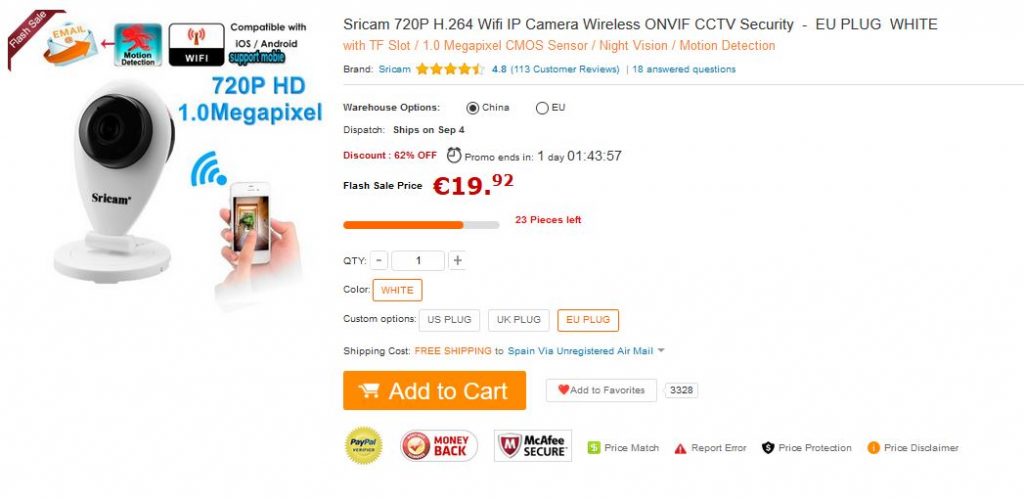The width and height of the screenshot is (1024, 503).
Task: Click the orange Price Disclaimer info icon
Action: point(873,448)
